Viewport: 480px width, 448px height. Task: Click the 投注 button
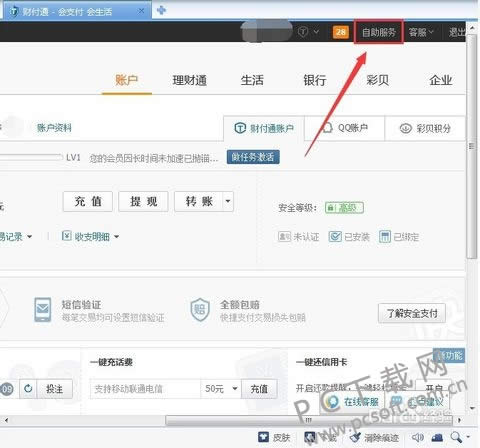(54, 389)
